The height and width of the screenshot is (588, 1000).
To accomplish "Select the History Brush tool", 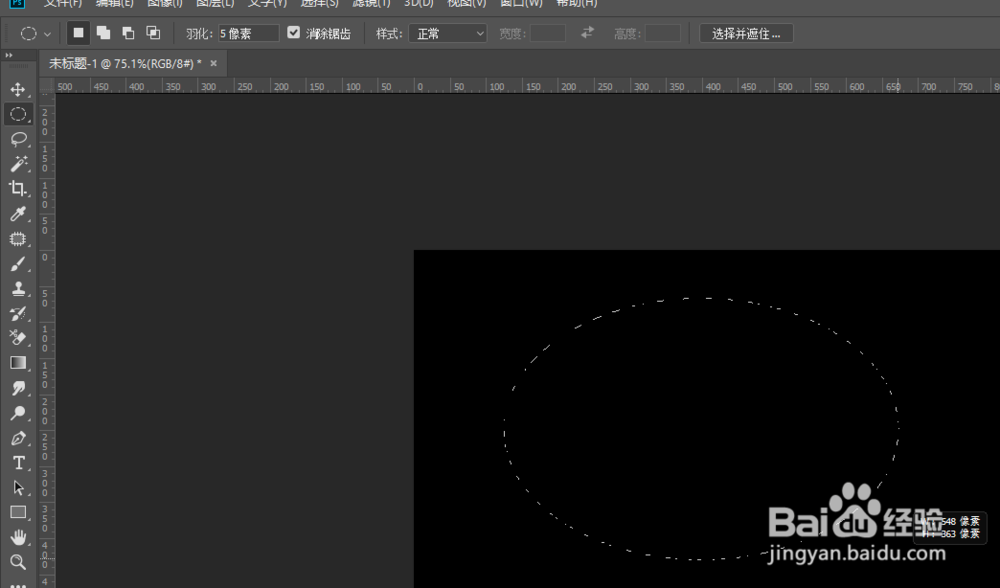I will tap(18, 313).
